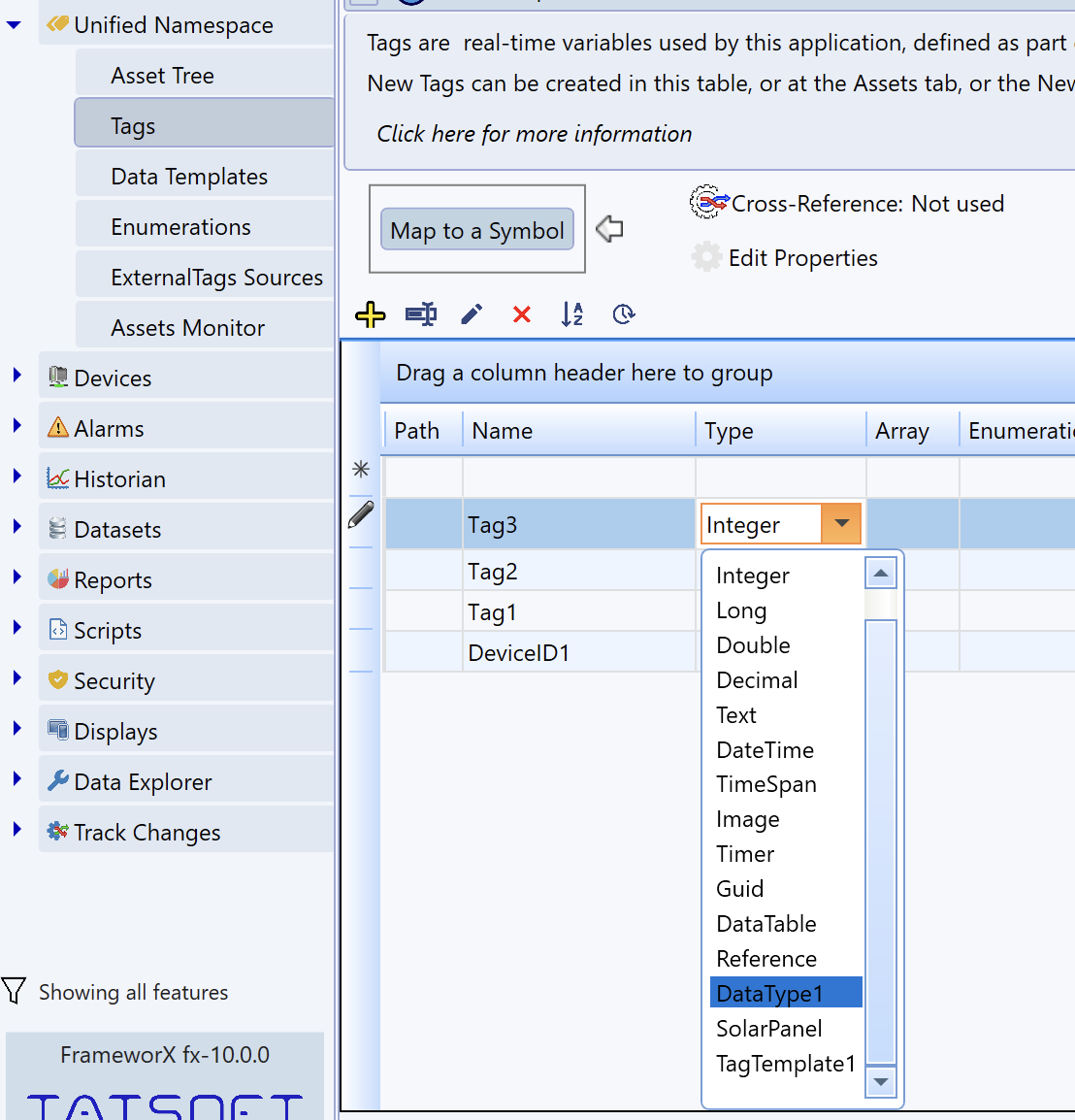Click the filter funnel icon near Showing all features
The height and width of the screenshot is (1120, 1075).
(x=14, y=991)
